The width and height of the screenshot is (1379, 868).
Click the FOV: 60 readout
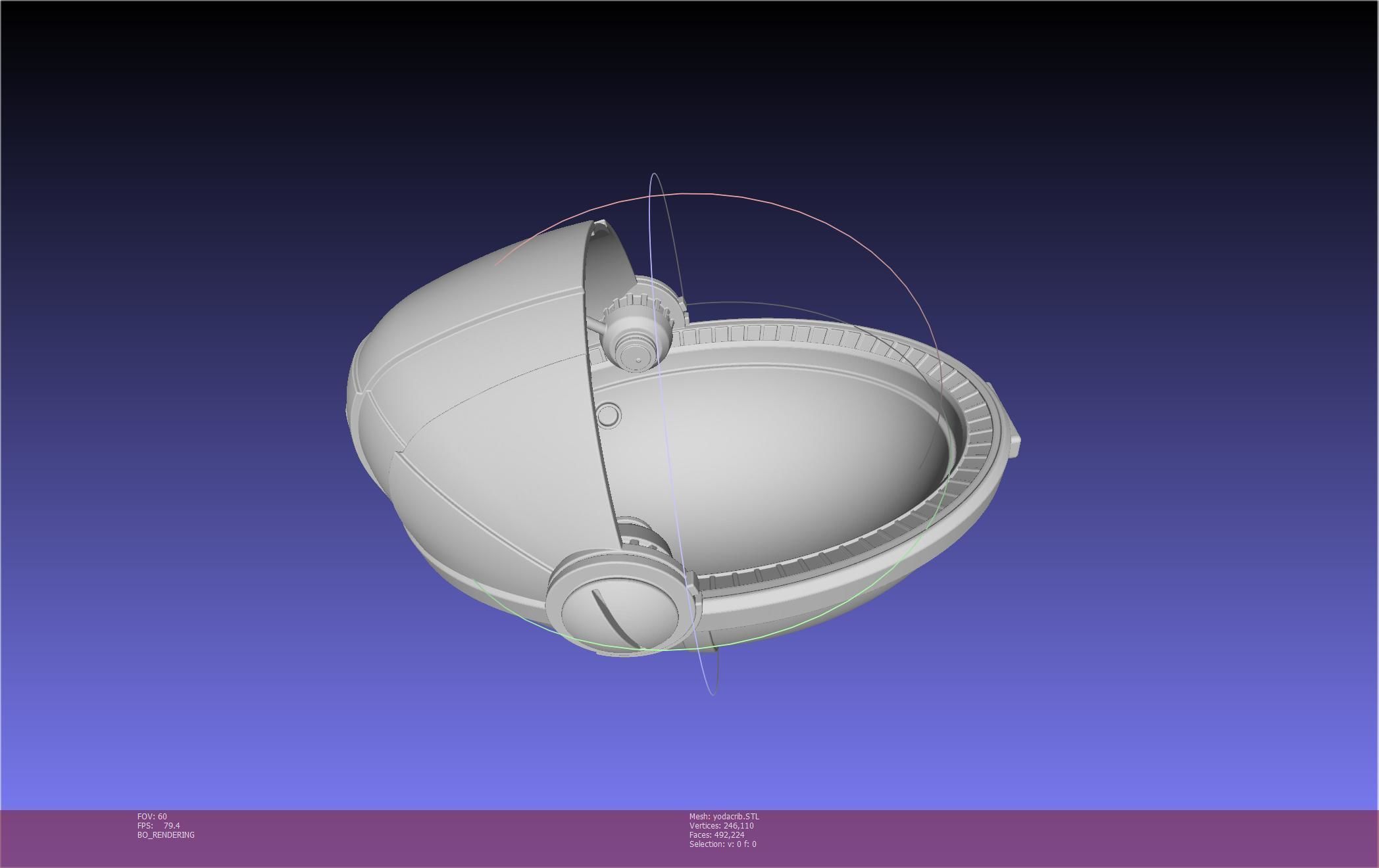click(x=152, y=817)
